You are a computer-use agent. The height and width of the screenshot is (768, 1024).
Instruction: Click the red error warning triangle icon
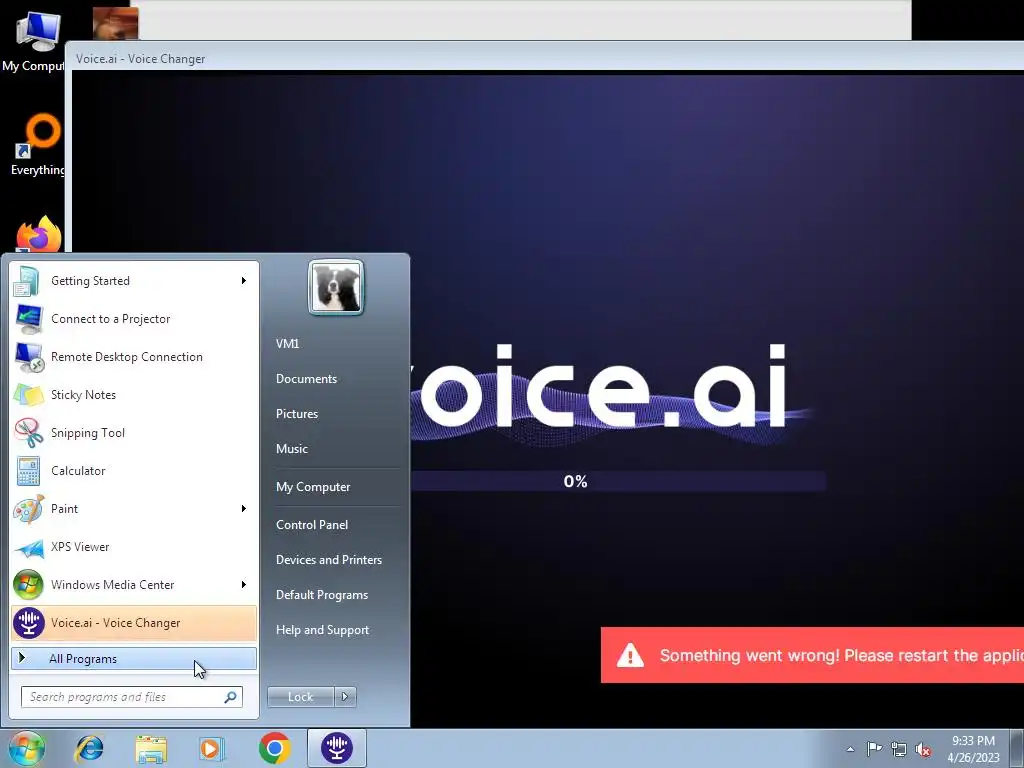tap(630, 655)
